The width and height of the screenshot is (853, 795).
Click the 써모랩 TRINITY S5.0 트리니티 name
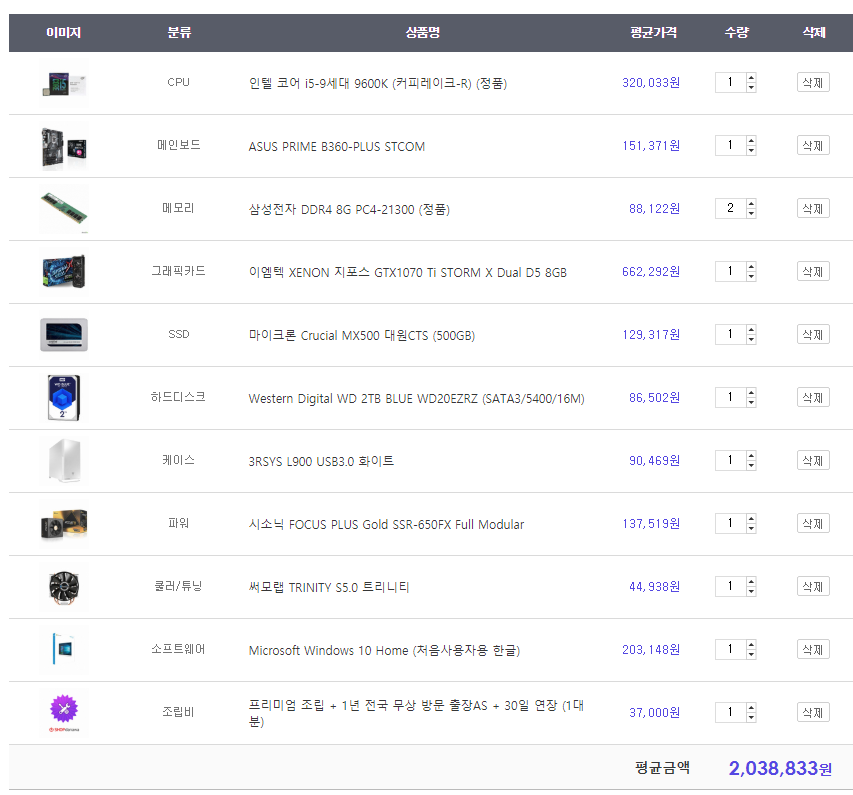(329, 587)
